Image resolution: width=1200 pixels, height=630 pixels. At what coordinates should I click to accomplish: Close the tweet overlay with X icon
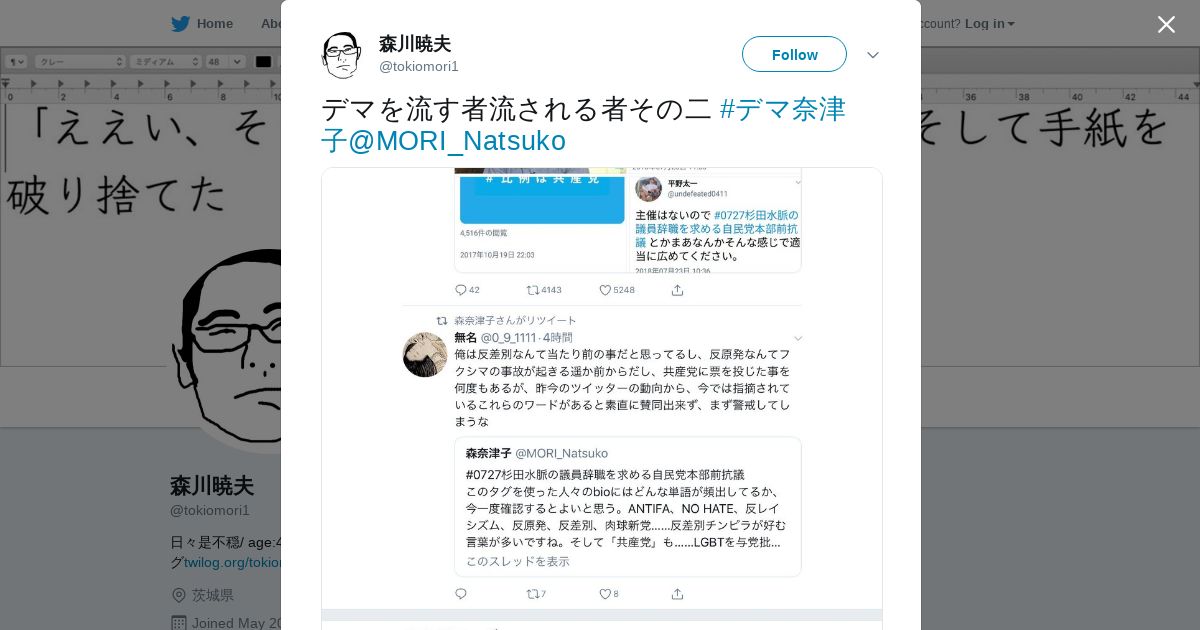[1166, 24]
